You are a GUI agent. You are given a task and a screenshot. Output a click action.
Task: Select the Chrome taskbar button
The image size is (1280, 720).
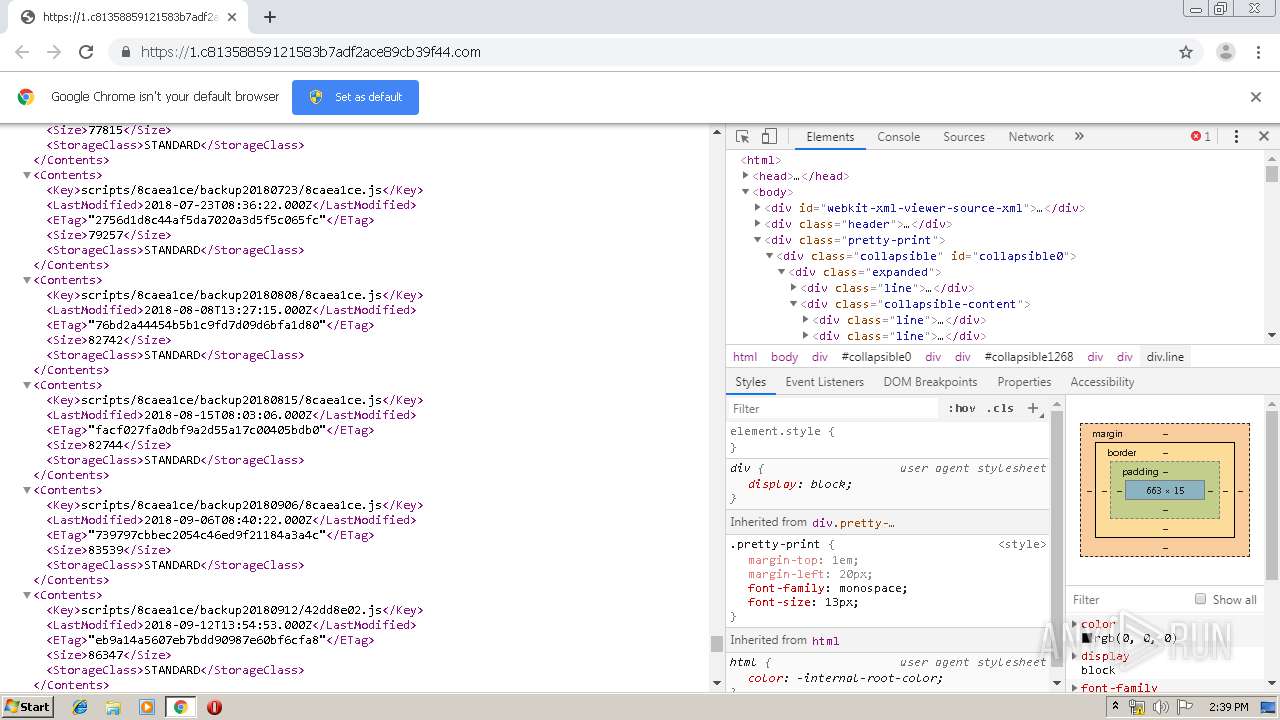point(181,707)
